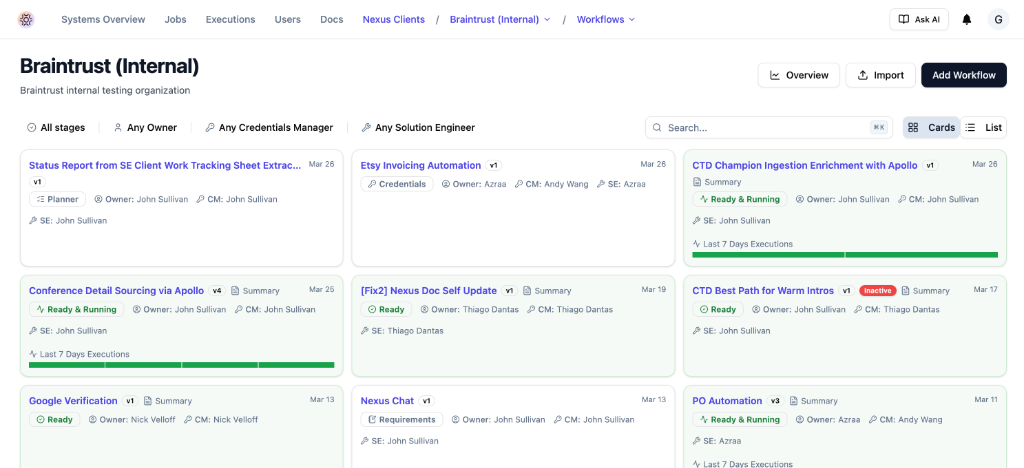This screenshot has height=468, width=1024.
Task: Switch to List view
Action: [x=984, y=128]
